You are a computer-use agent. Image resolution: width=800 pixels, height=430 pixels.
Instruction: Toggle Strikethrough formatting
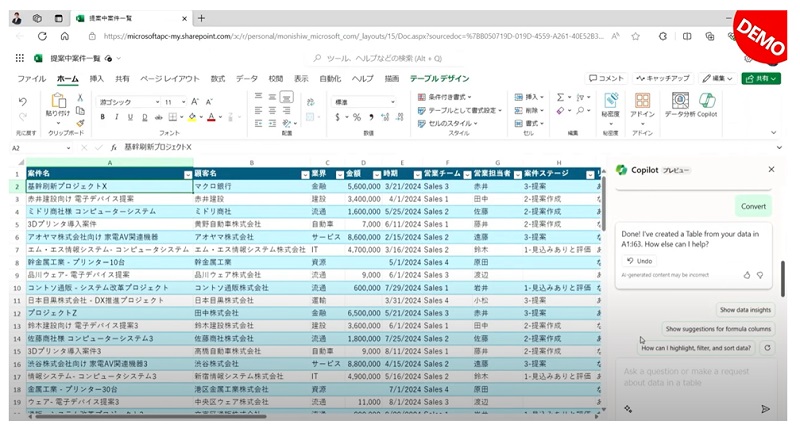pos(159,117)
